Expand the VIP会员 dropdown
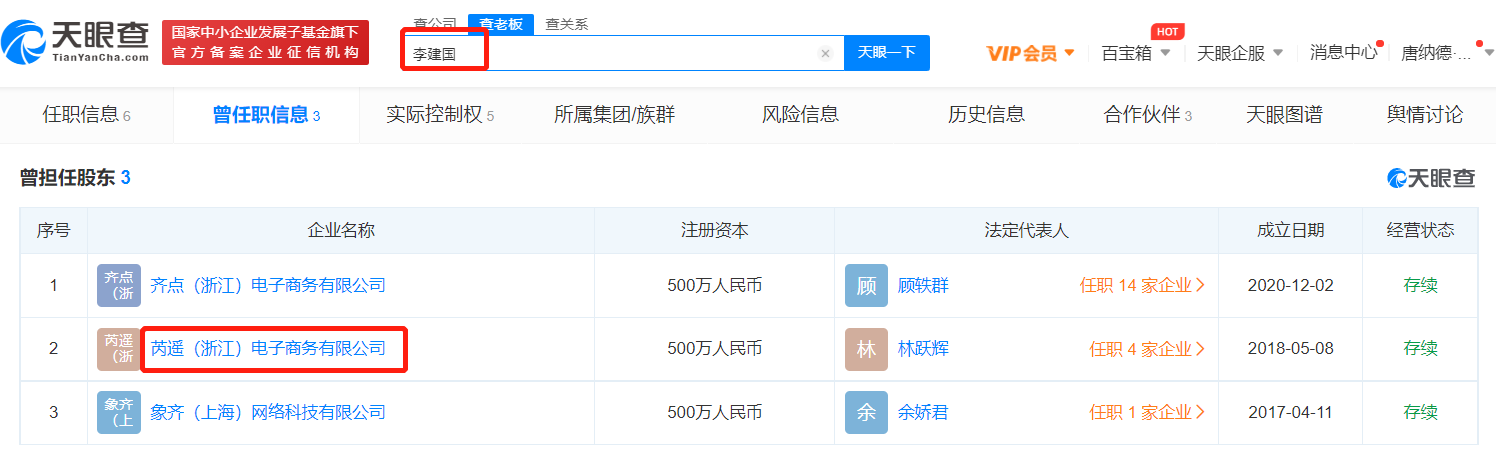Screen dimensions: 1496x470 [x=1030, y=53]
